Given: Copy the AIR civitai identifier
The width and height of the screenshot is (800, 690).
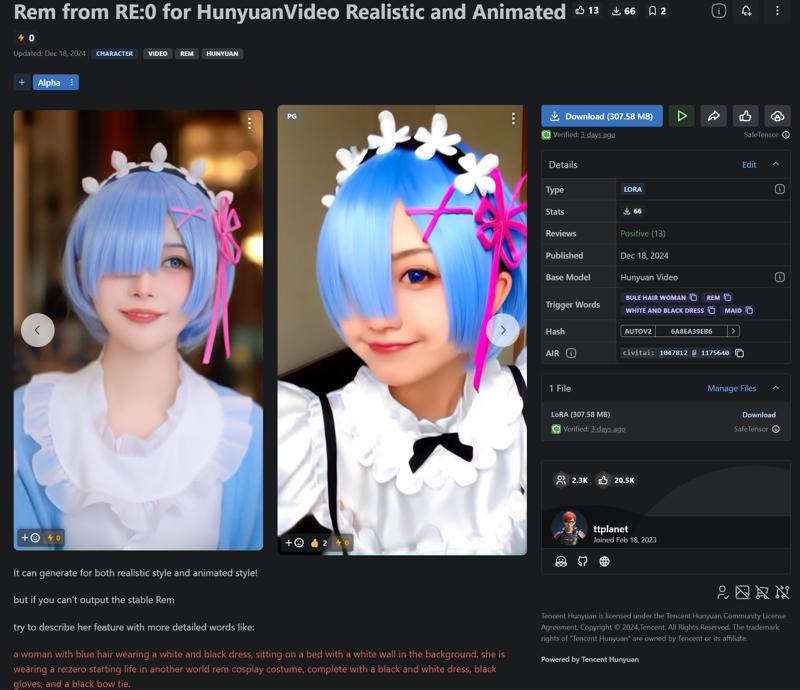Looking at the screenshot, I should point(739,353).
